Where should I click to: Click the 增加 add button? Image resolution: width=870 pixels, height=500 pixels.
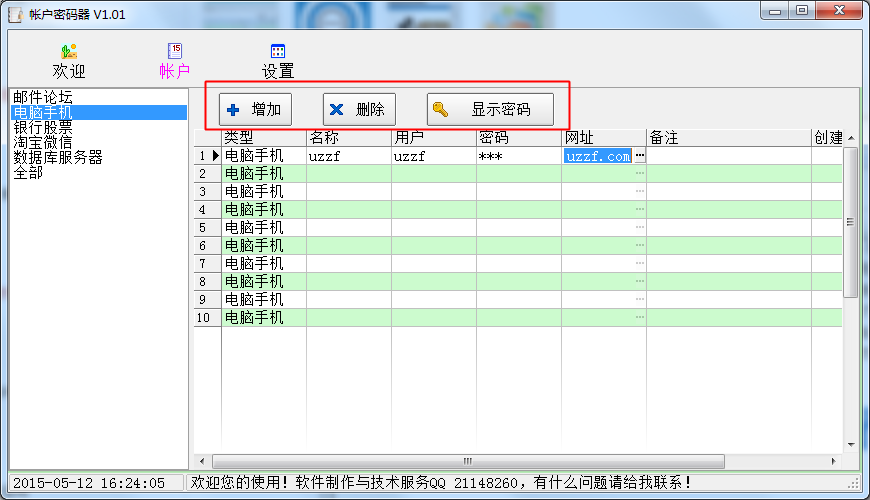coord(255,109)
